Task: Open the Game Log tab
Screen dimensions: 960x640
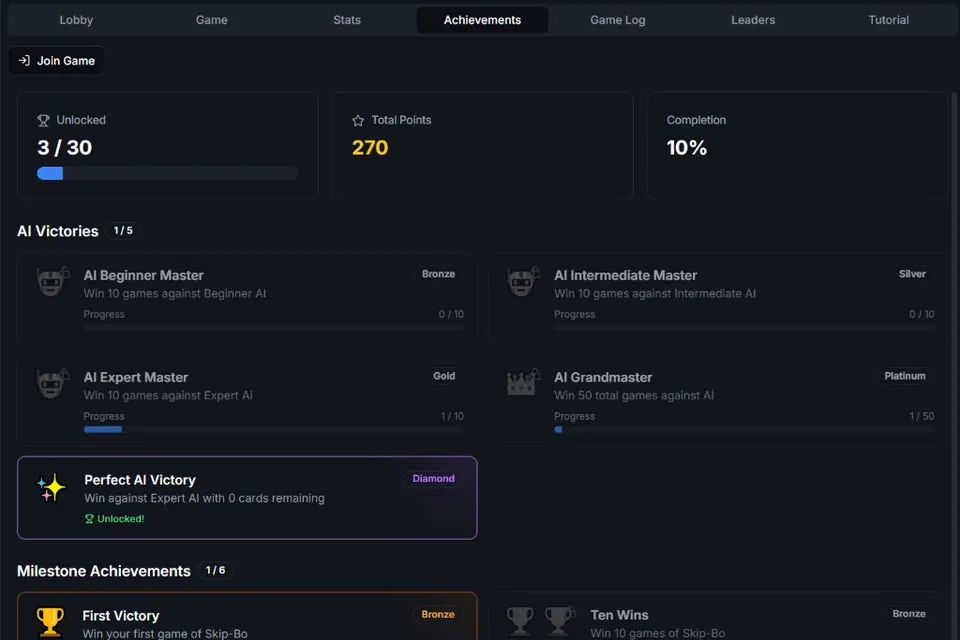Action: point(618,20)
